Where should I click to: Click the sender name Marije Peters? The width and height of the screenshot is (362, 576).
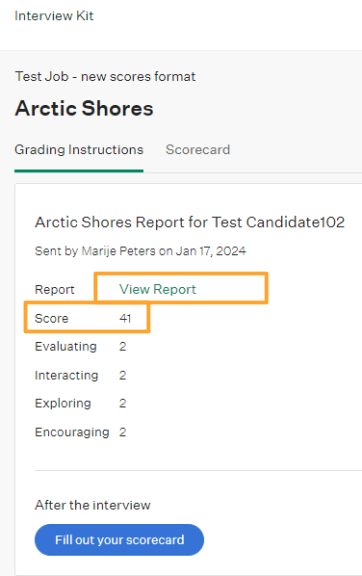pyautogui.click(x=118, y=251)
